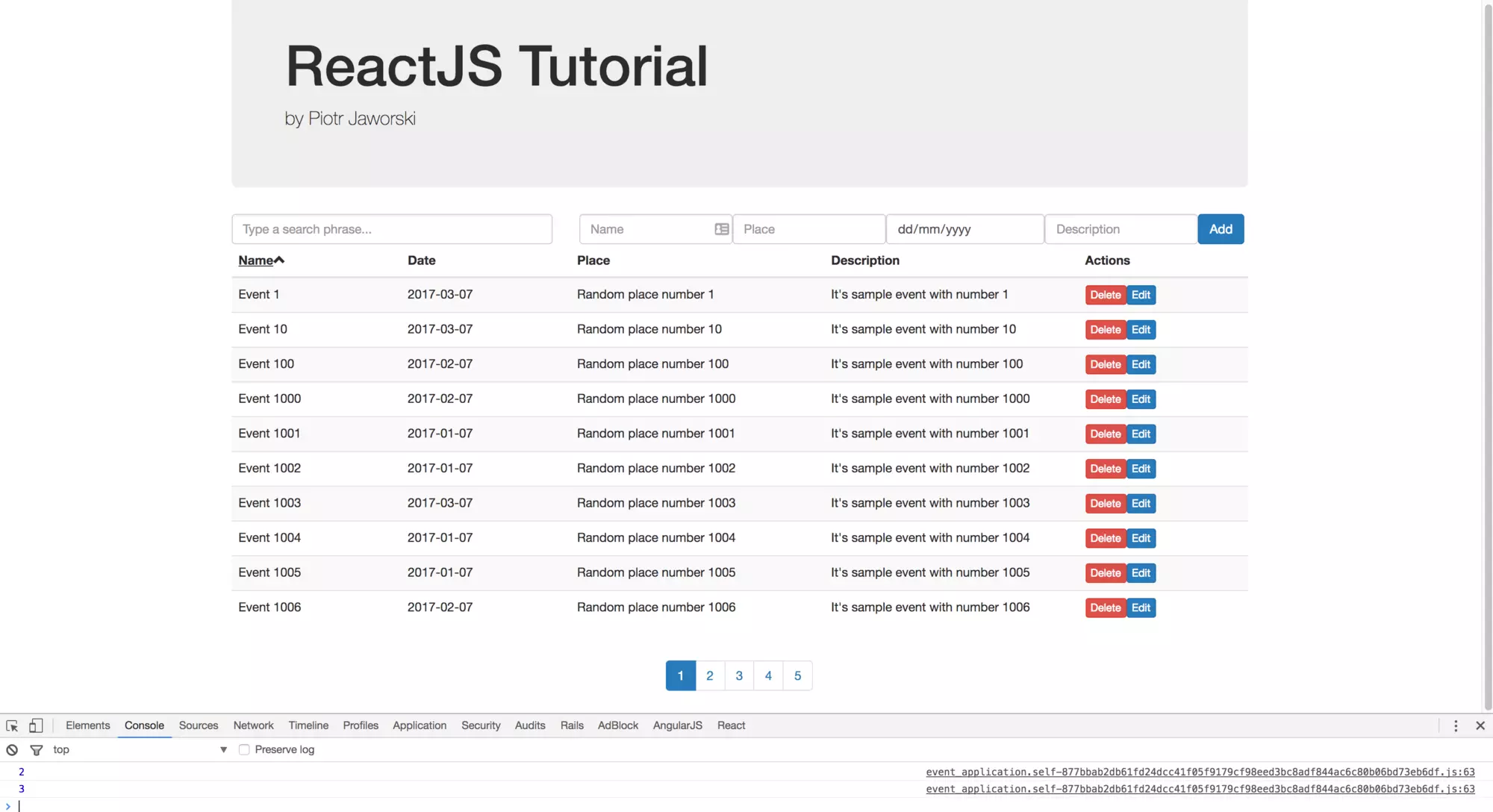This screenshot has width=1493, height=812.
Task: Switch to the Elements tab
Action: pos(87,725)
